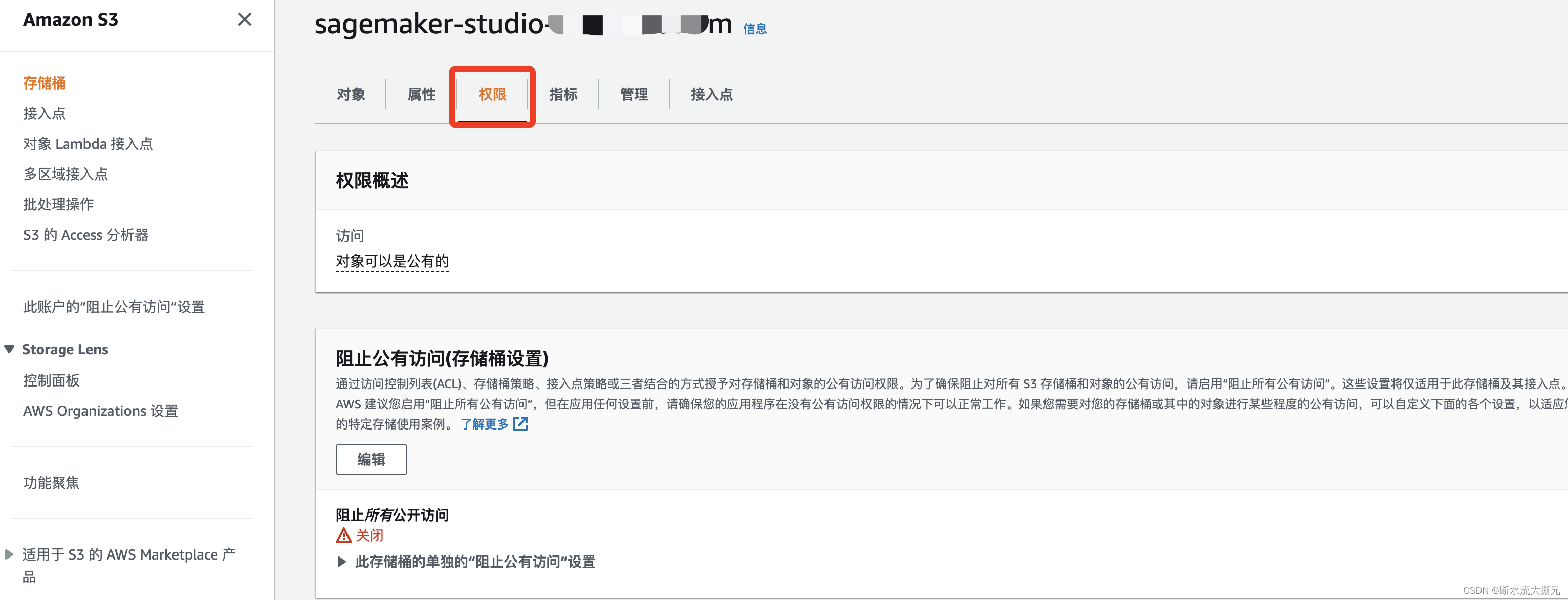This screenshot has width=1568, height=600.
Task: Click the Amazon S3 sidebar title
Action: (x=71, y=20)
